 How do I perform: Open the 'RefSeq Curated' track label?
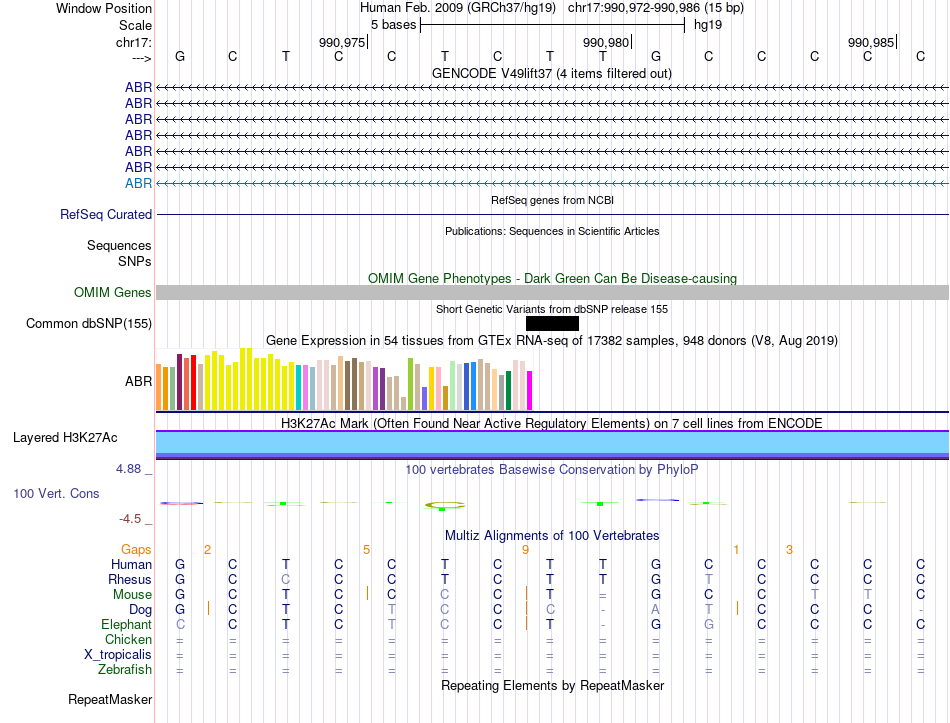[x=106, y=215]
